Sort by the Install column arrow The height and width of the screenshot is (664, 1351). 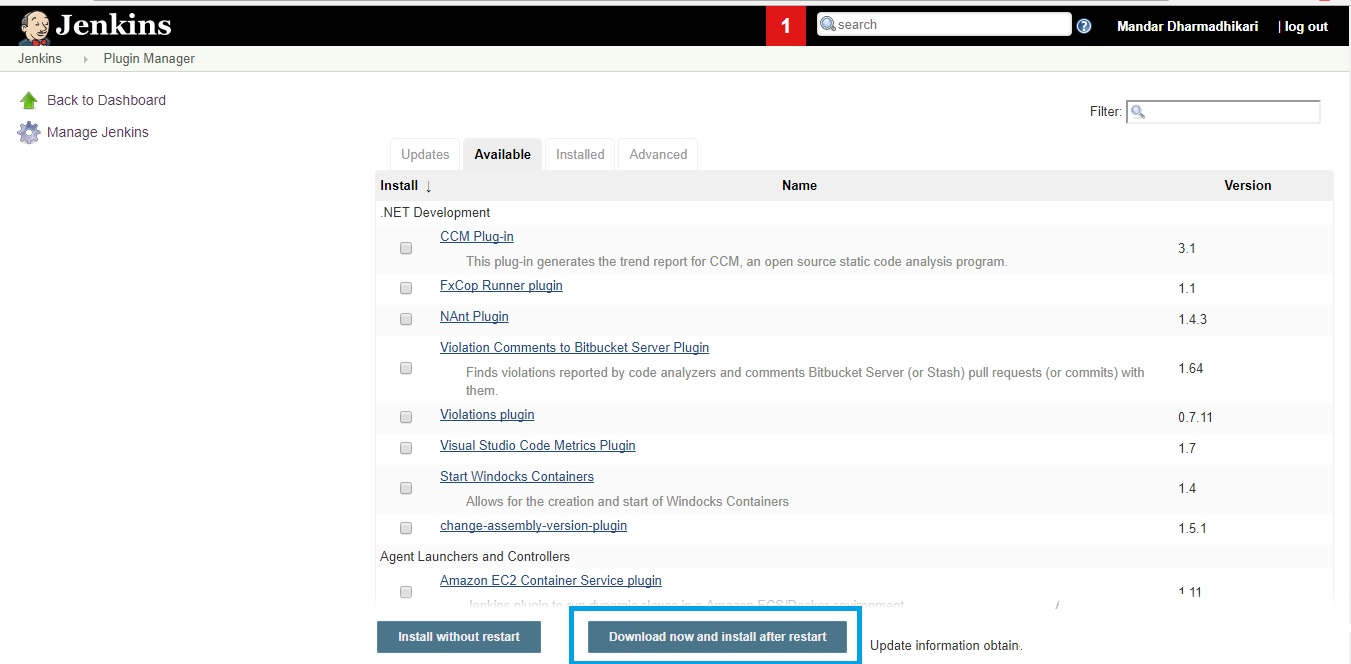428,186
